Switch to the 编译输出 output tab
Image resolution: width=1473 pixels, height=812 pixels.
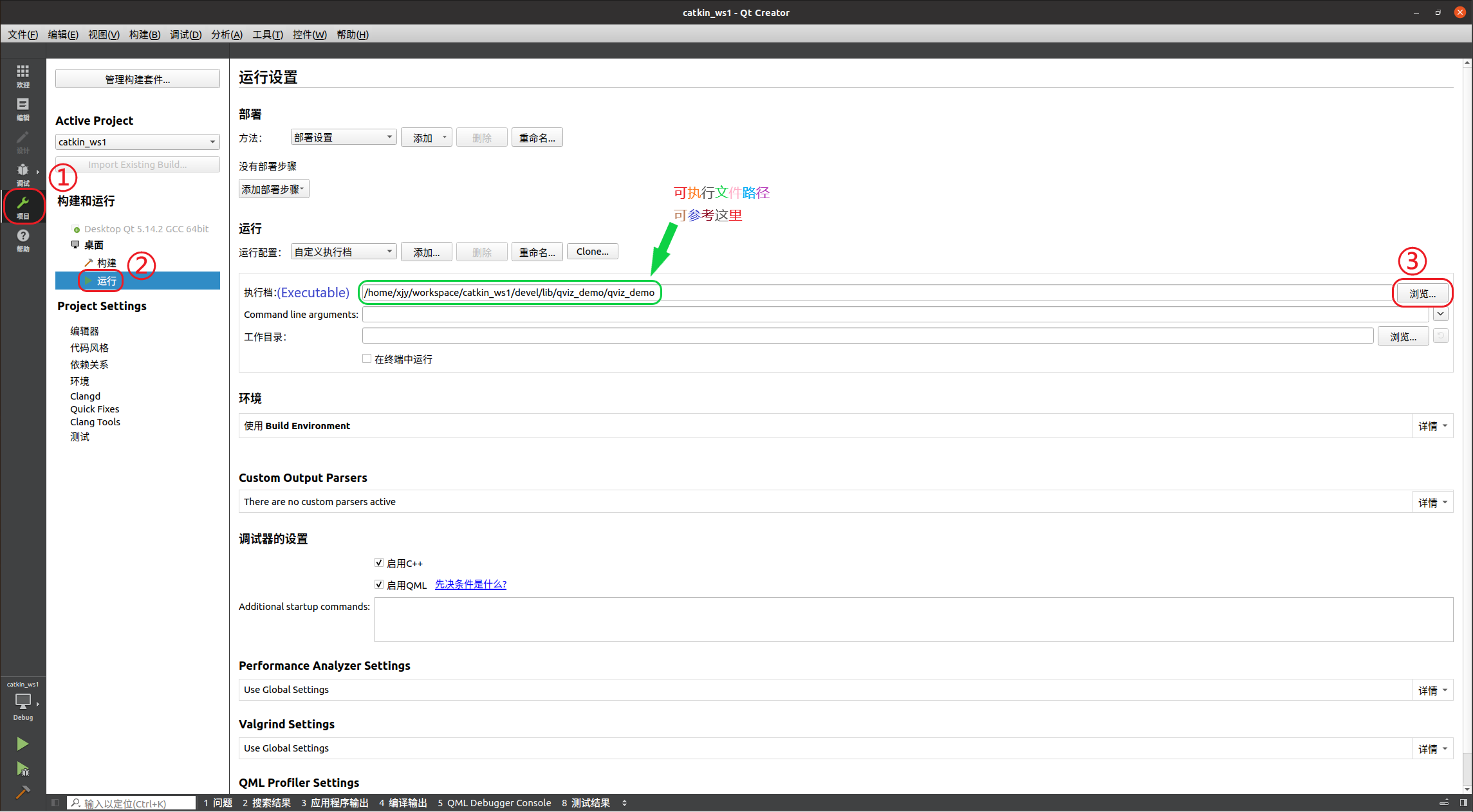pos(403,802)
